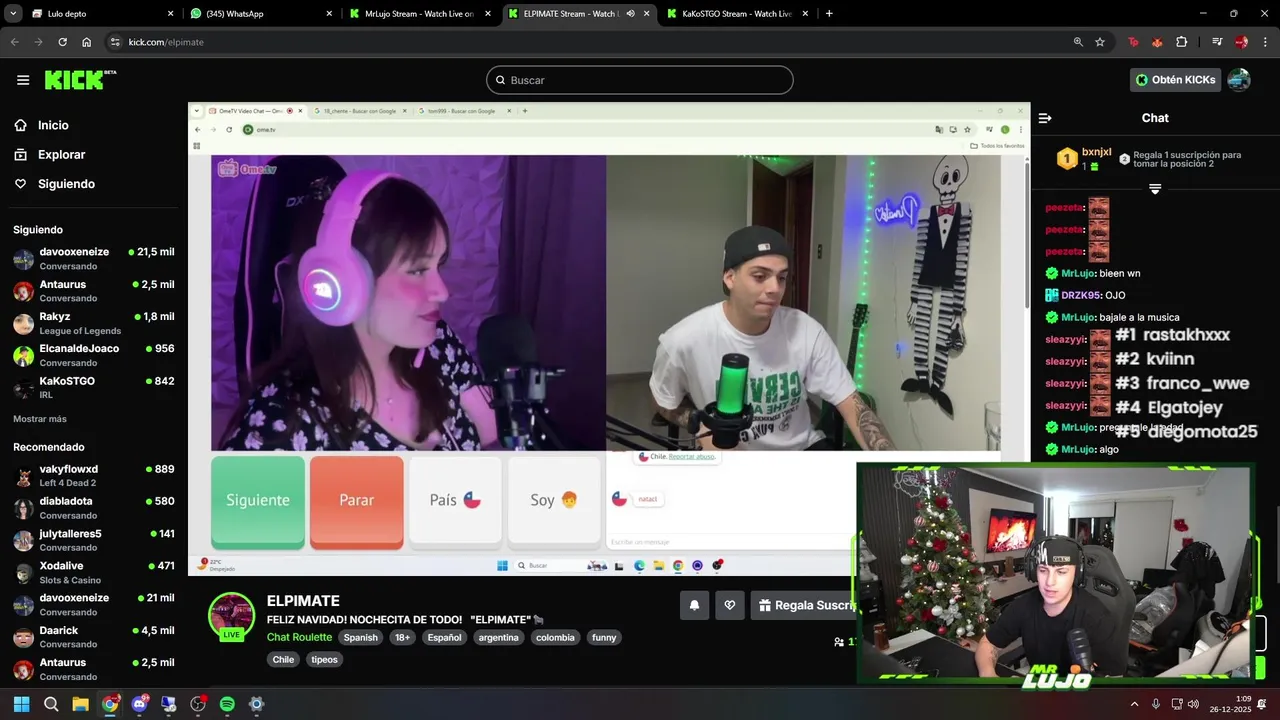Click the taskbar microphone icon

tap(1156, 704)
